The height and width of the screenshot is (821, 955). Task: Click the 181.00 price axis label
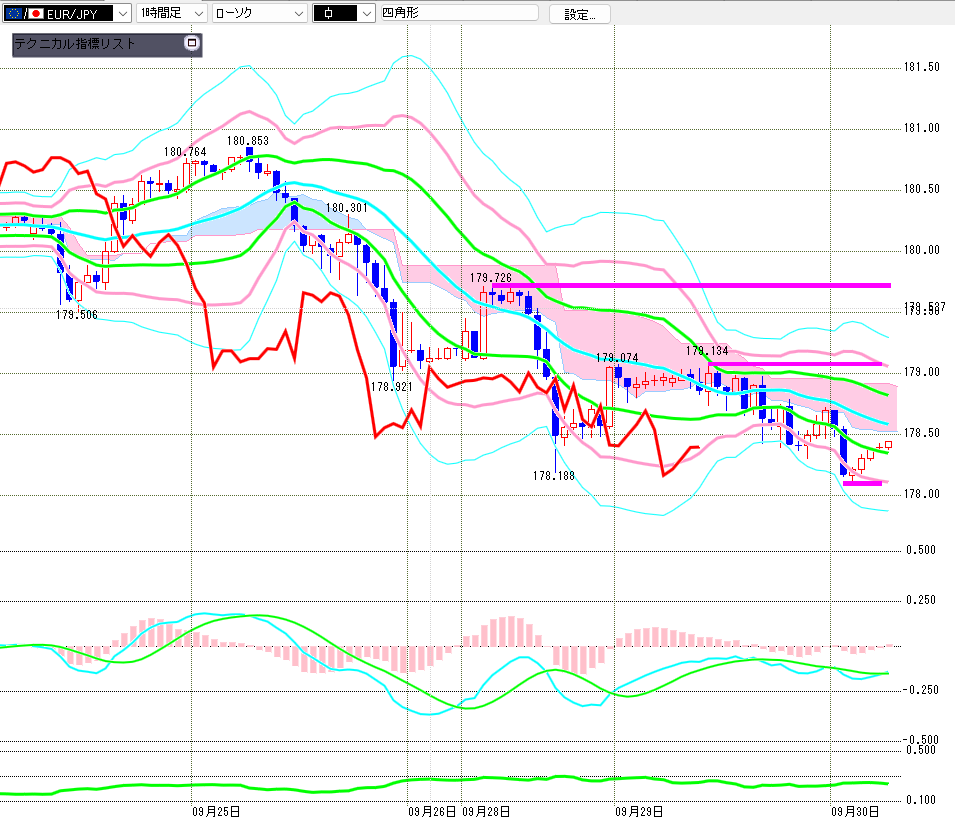[922, 128]
